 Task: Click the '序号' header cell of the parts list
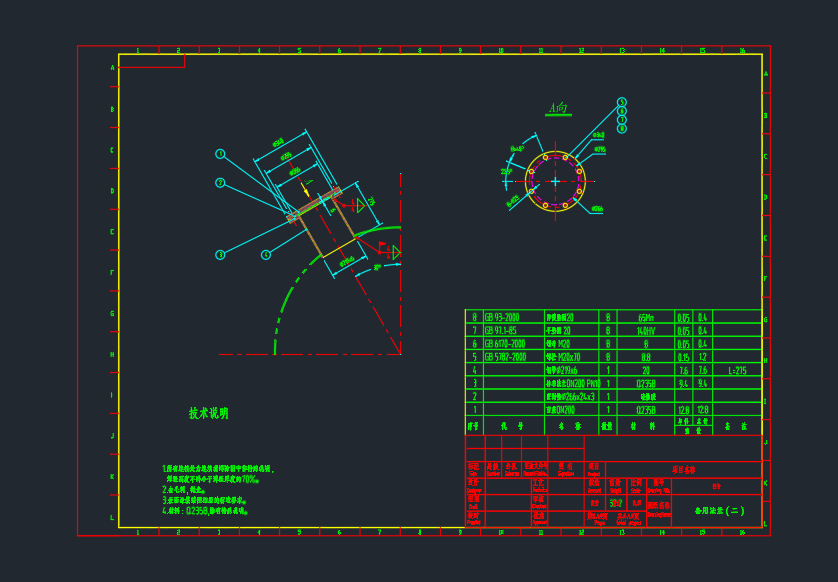coord(474,426)
